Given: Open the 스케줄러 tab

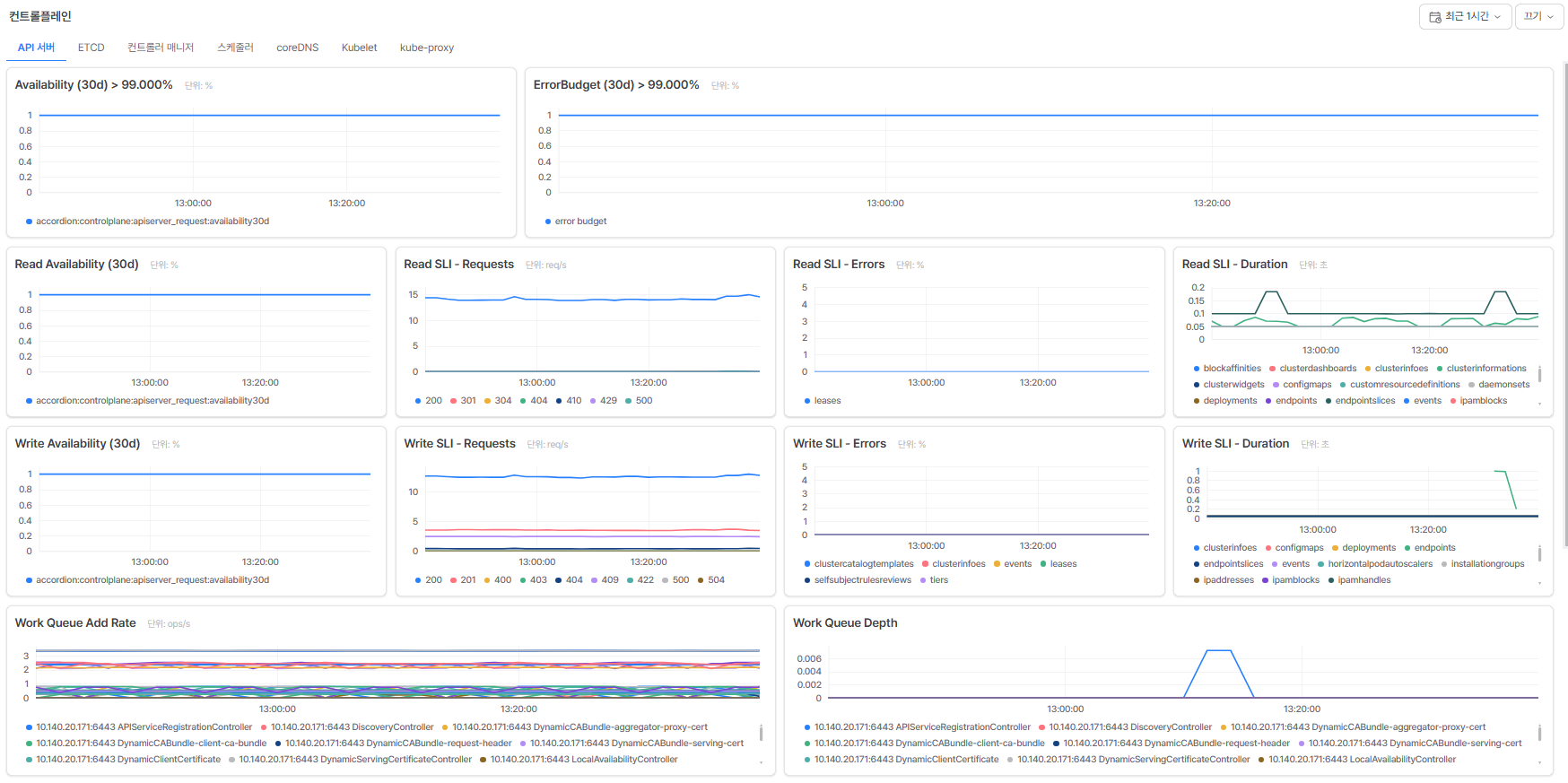Looking at the screenshot, I should (x=235, y=48).
